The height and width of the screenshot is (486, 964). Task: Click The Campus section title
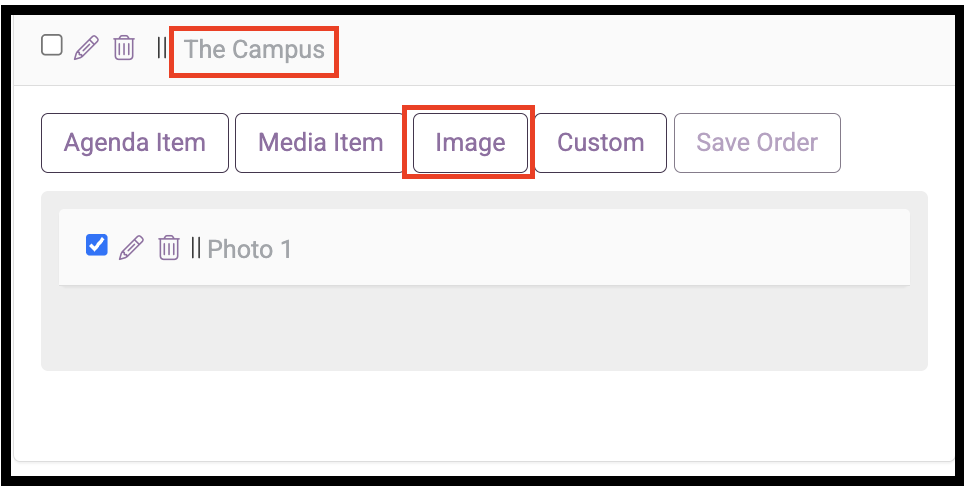click(255, 49)
